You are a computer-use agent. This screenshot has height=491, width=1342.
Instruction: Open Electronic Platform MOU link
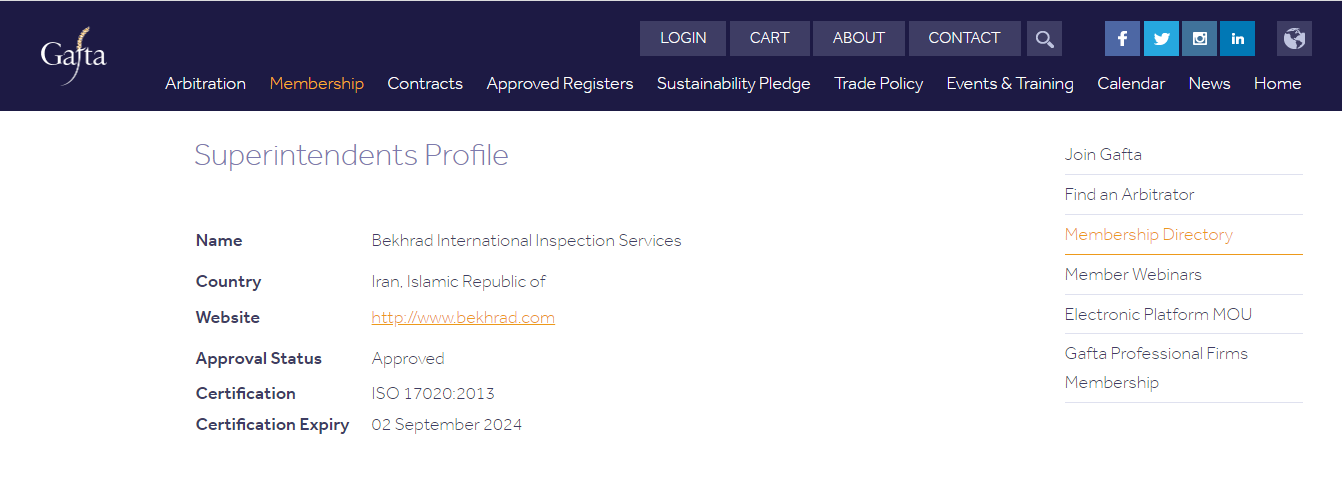(1158, 315)
